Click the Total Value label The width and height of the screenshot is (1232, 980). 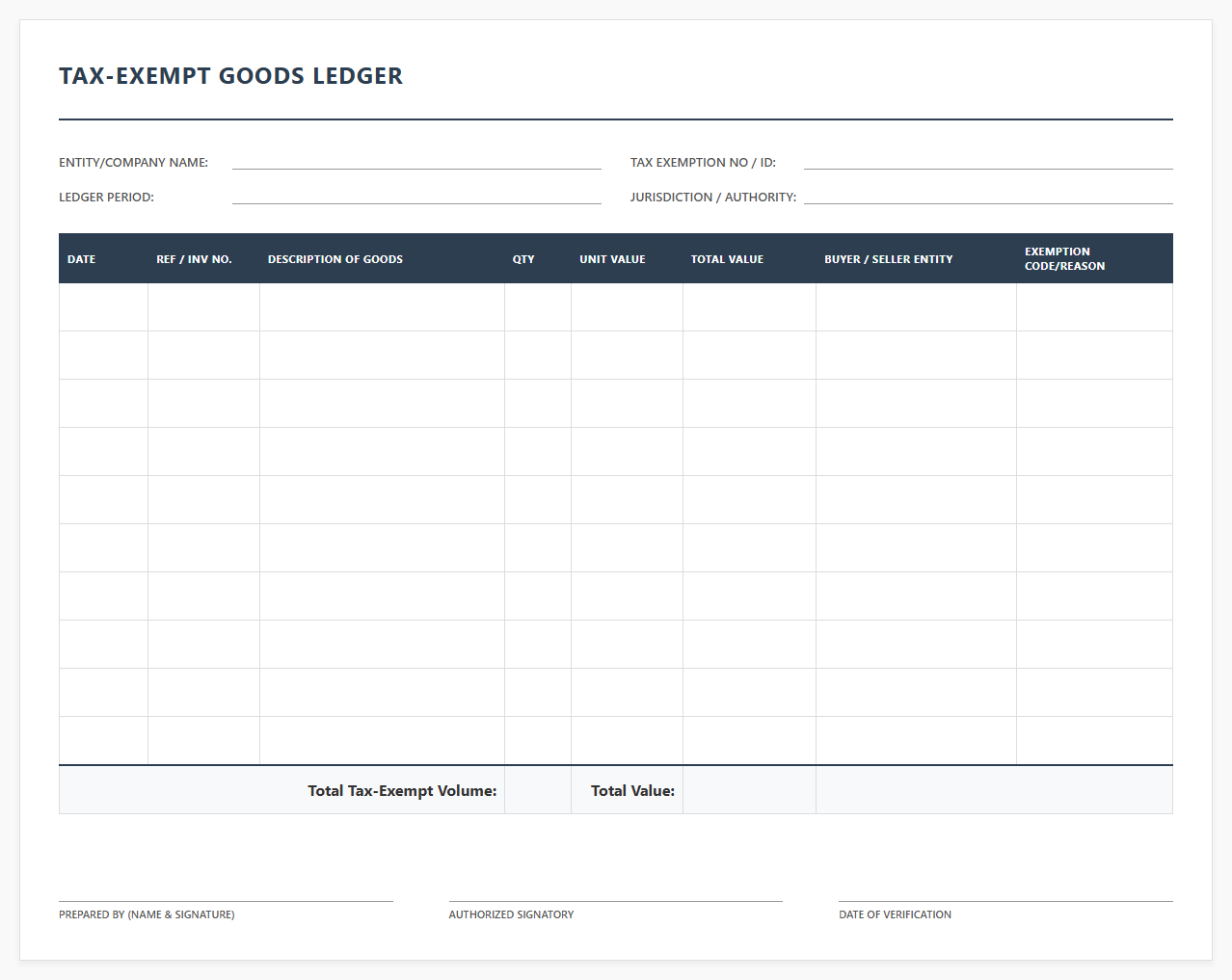(x=632, y=790)
